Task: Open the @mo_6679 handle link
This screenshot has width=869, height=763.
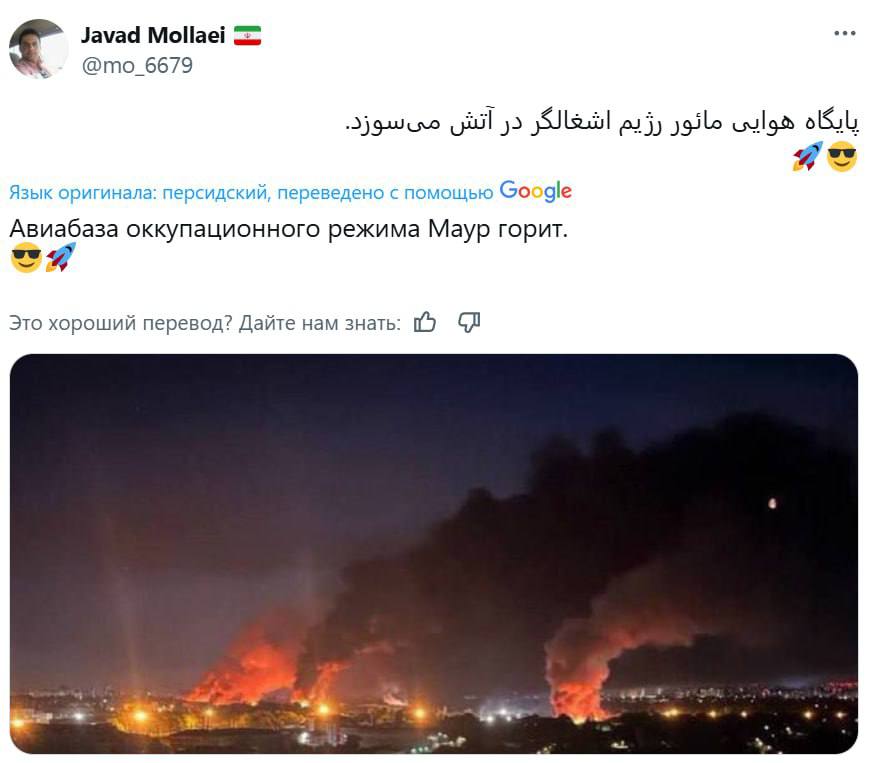Action: pos(137,66)
